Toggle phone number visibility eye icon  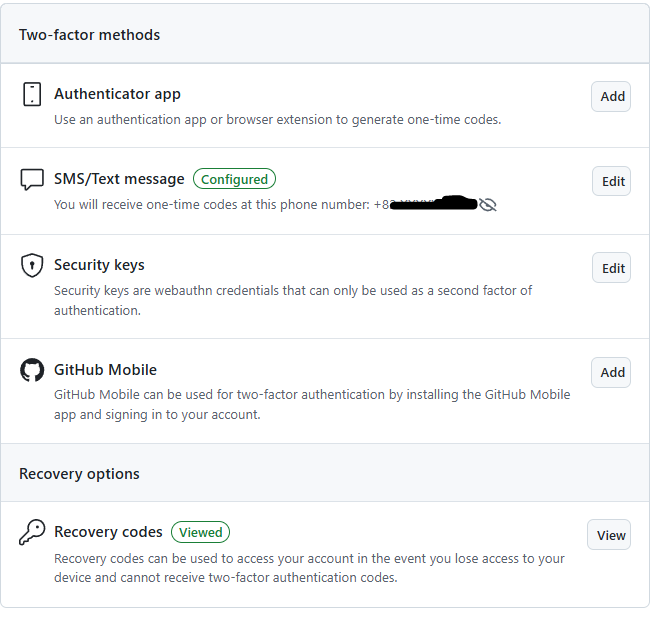point(488,205)
